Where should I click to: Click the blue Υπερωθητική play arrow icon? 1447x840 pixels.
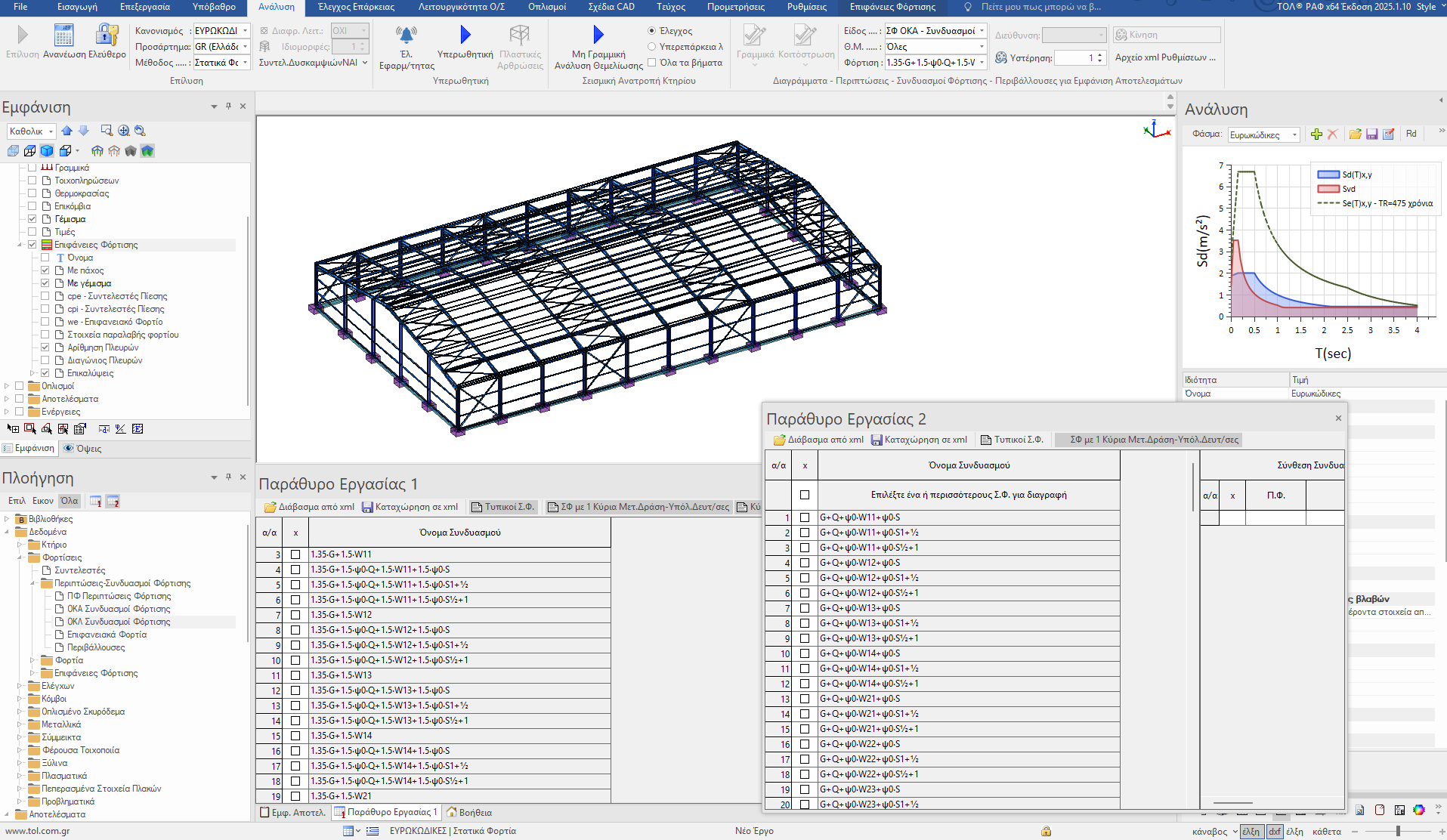coord(465,35)
